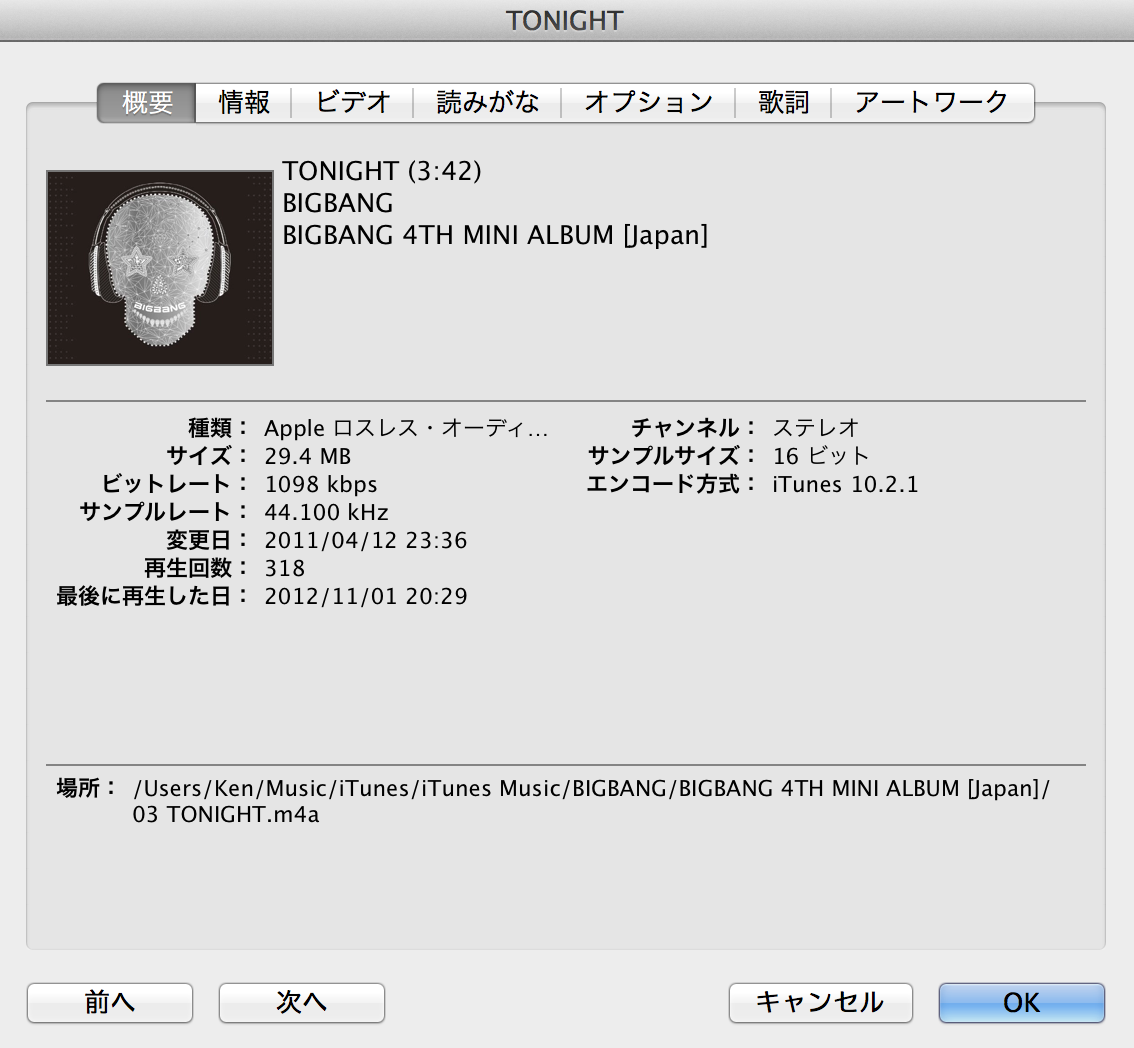Click the encoder value iTunes 10.2.1
The height and width of the screenshot is (1048, 1134).
[x=845, y=485]
